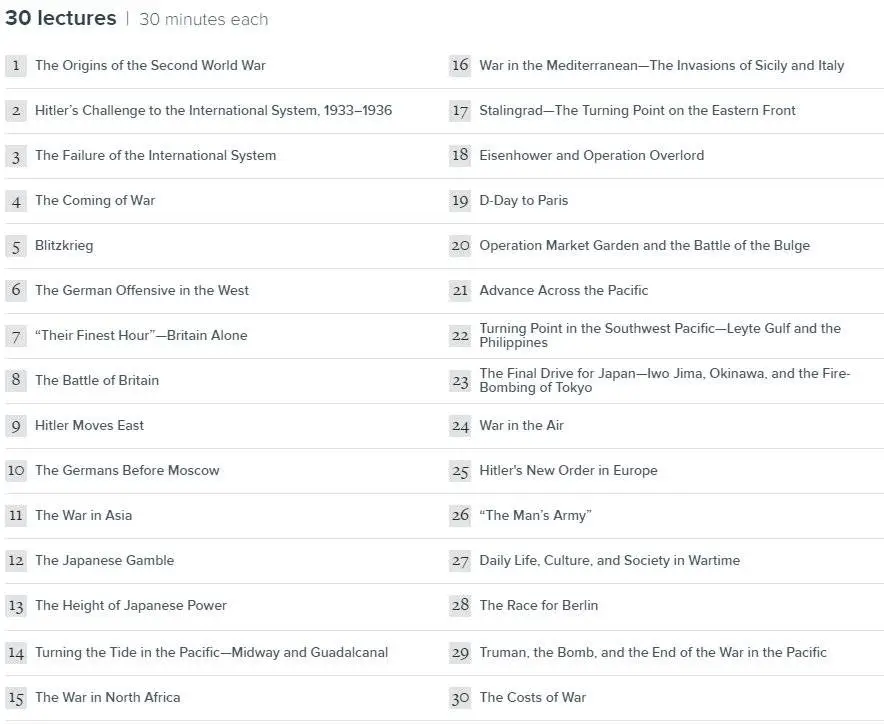Open 'The Japanese Gamble' lecture
884x724 pixels.
[x=104, y=561]
